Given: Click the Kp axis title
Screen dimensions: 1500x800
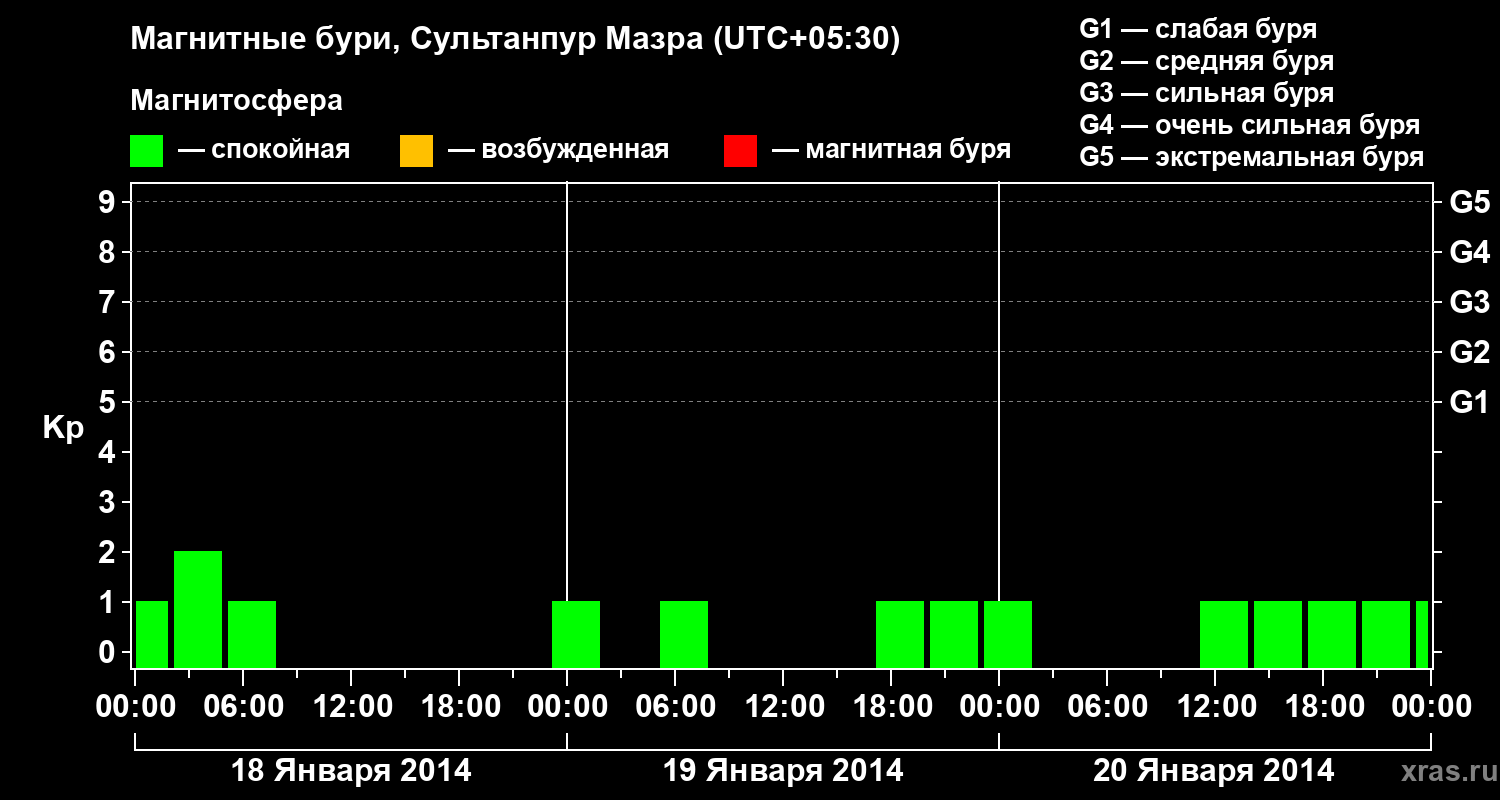Looking at the screenshot, I should coord(62,428).
